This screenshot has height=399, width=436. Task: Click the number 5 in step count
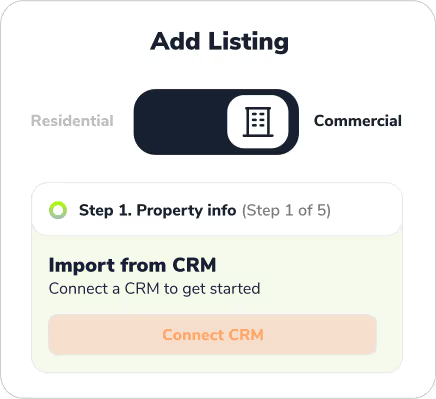pos(321,210)
